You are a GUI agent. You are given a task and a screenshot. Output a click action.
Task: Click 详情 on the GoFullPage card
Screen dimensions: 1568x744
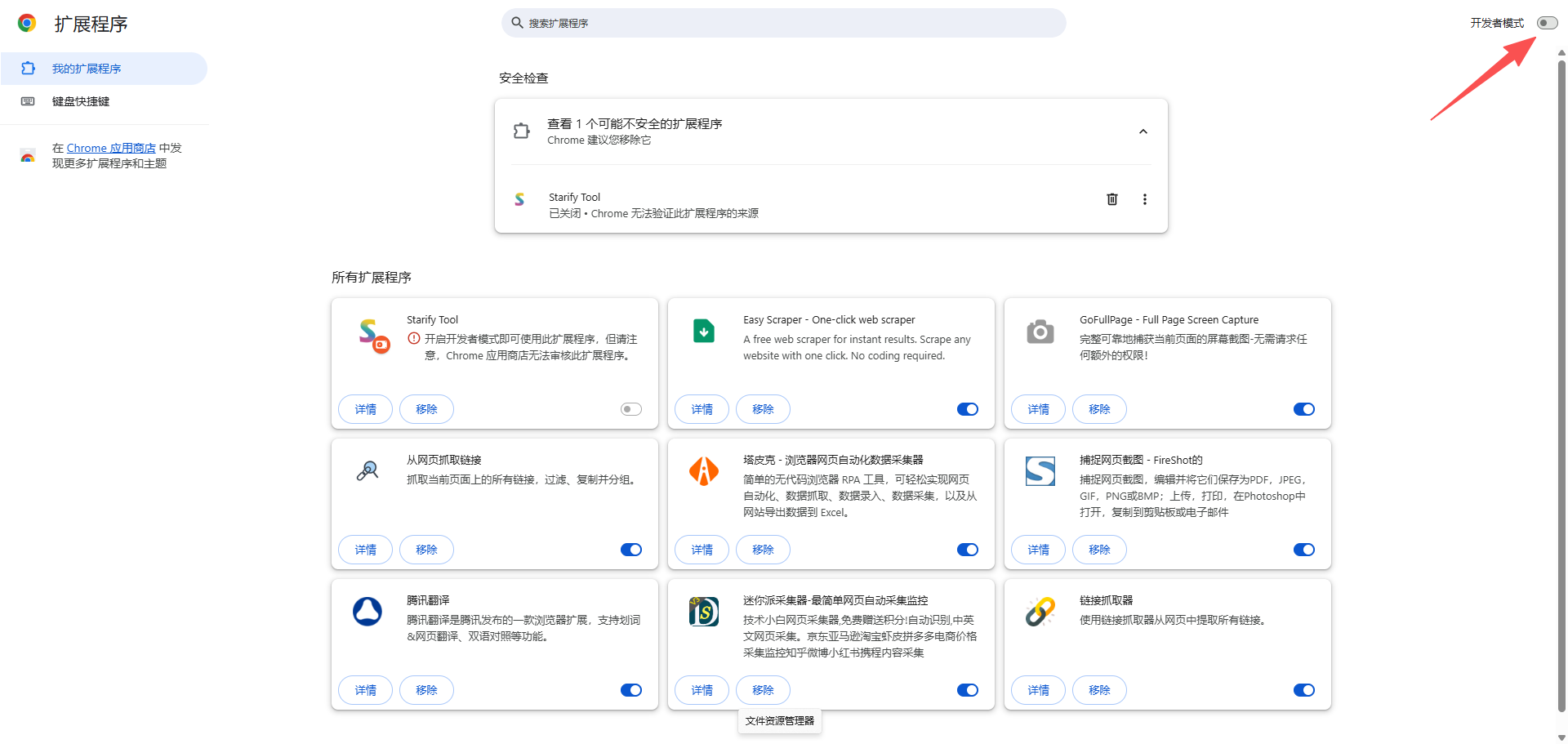(x=1038, y=408)
